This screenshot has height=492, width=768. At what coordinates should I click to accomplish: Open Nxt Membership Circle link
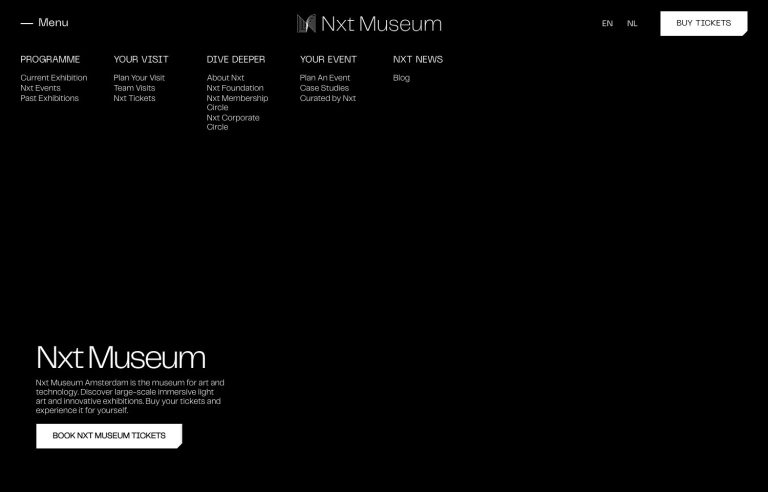coord(237,103)
